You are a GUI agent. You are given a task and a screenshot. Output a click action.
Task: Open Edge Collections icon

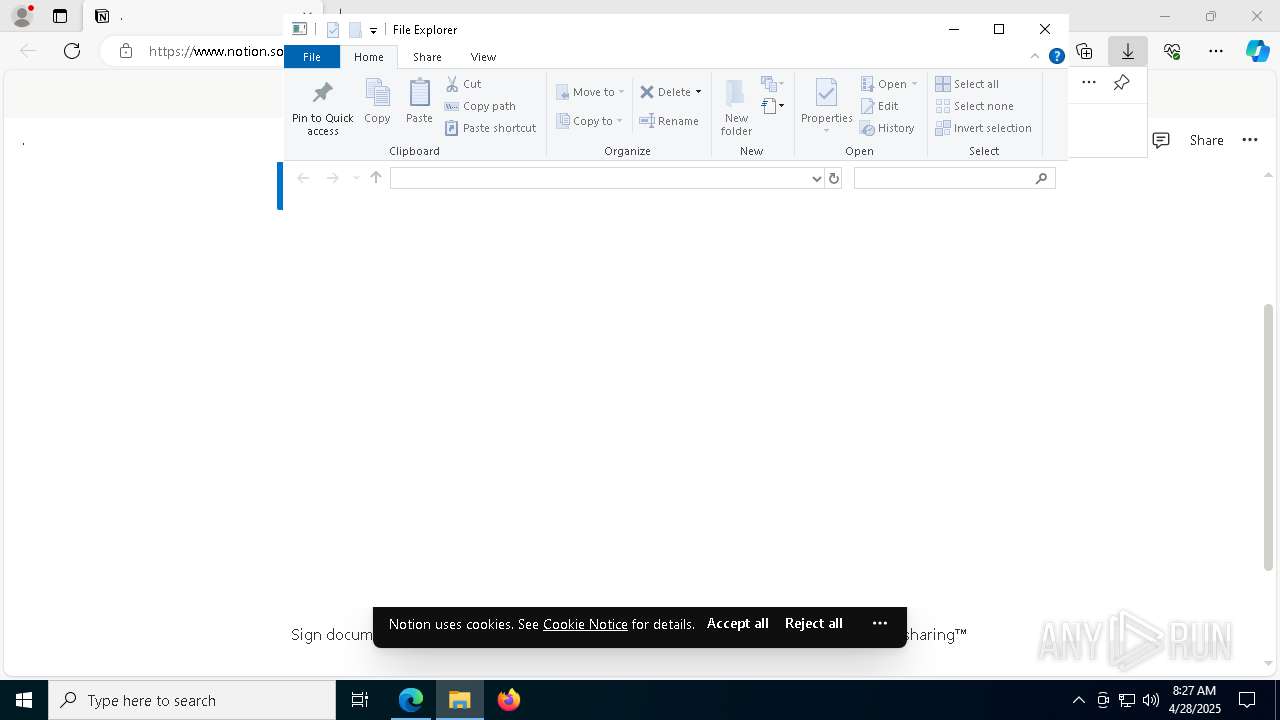click(1084, 51)
